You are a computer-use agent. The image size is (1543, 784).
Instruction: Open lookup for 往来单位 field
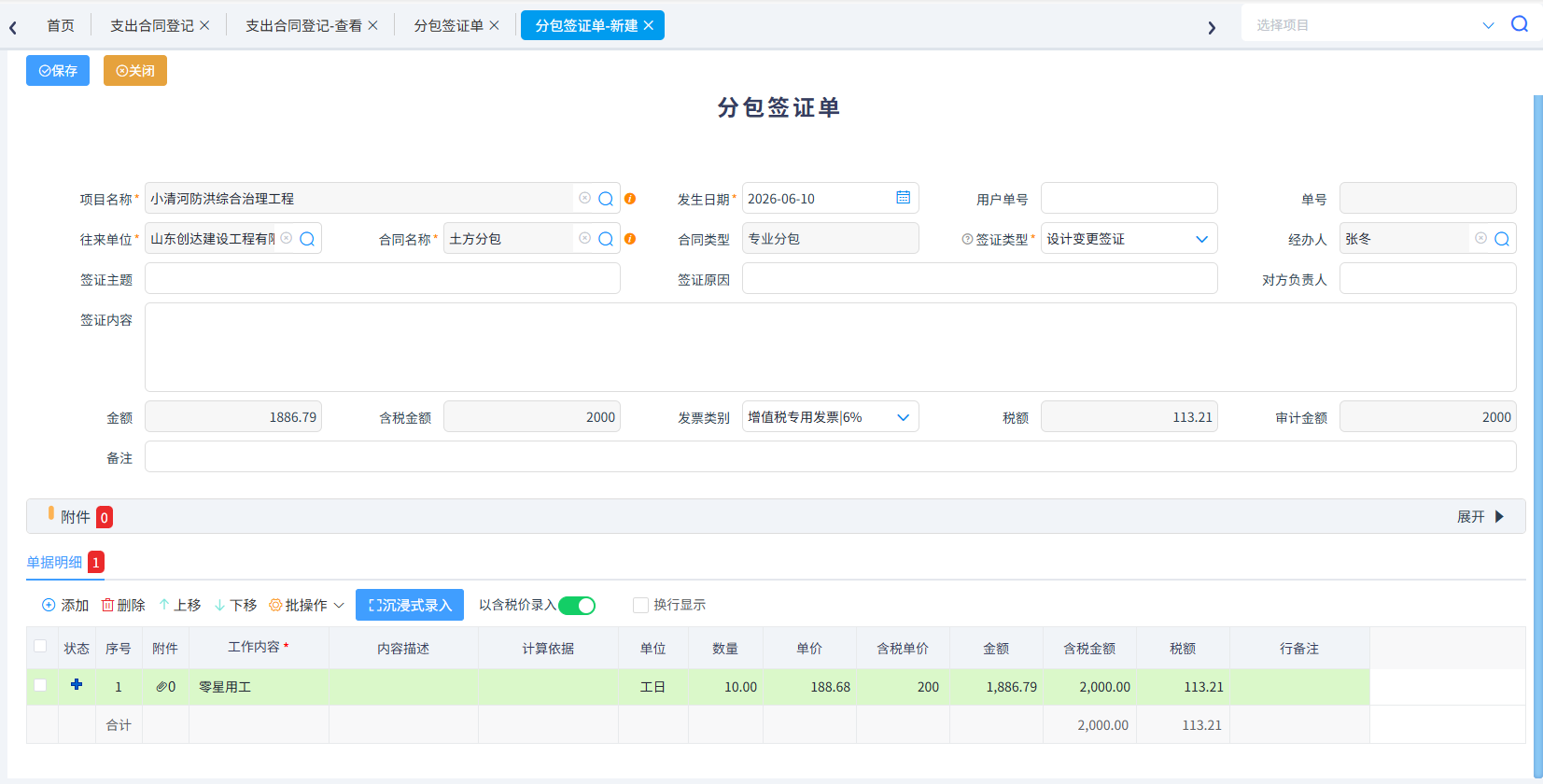[307, 239]
